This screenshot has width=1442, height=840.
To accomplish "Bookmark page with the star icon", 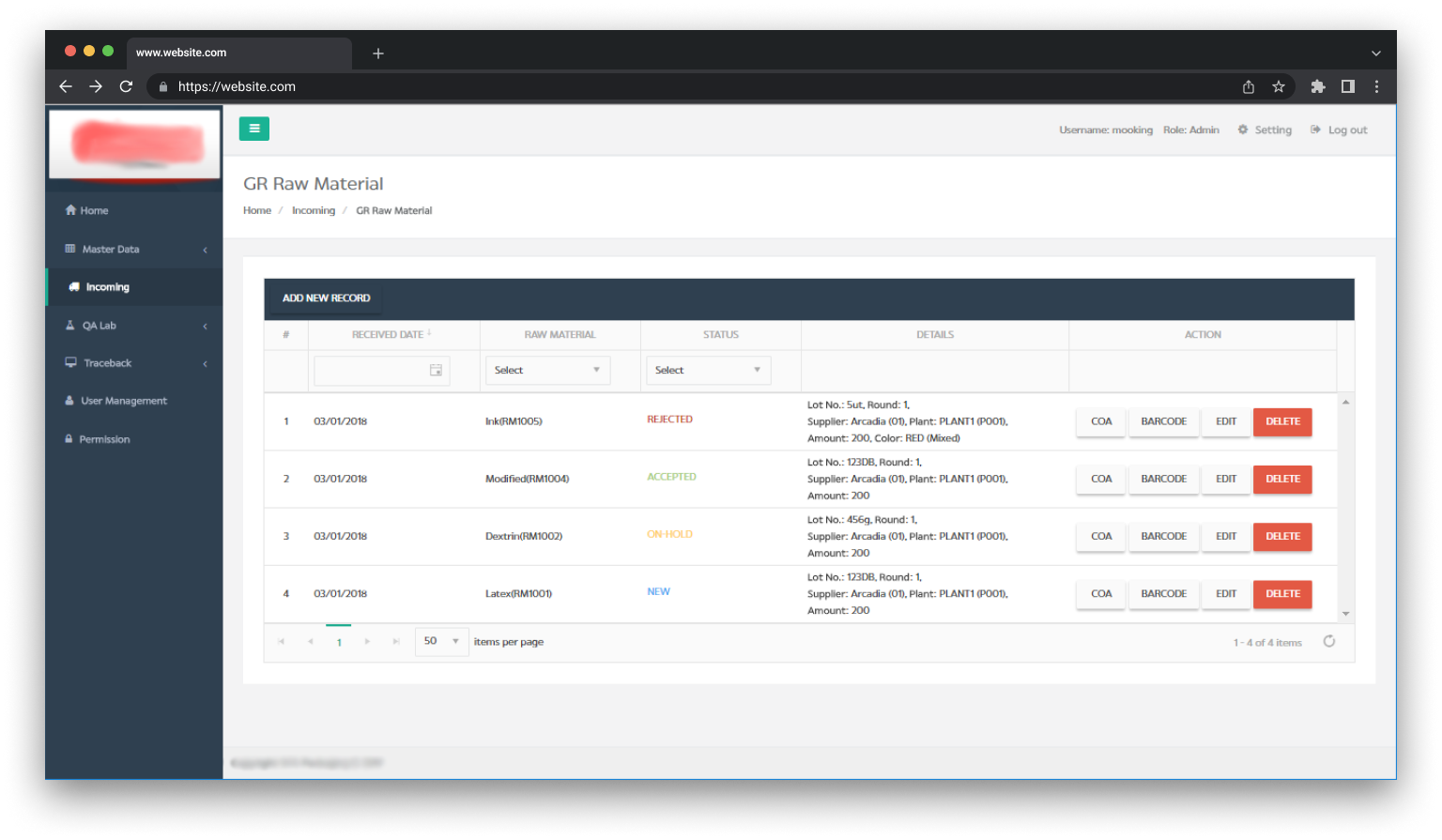I will (x=1279, y=86).
